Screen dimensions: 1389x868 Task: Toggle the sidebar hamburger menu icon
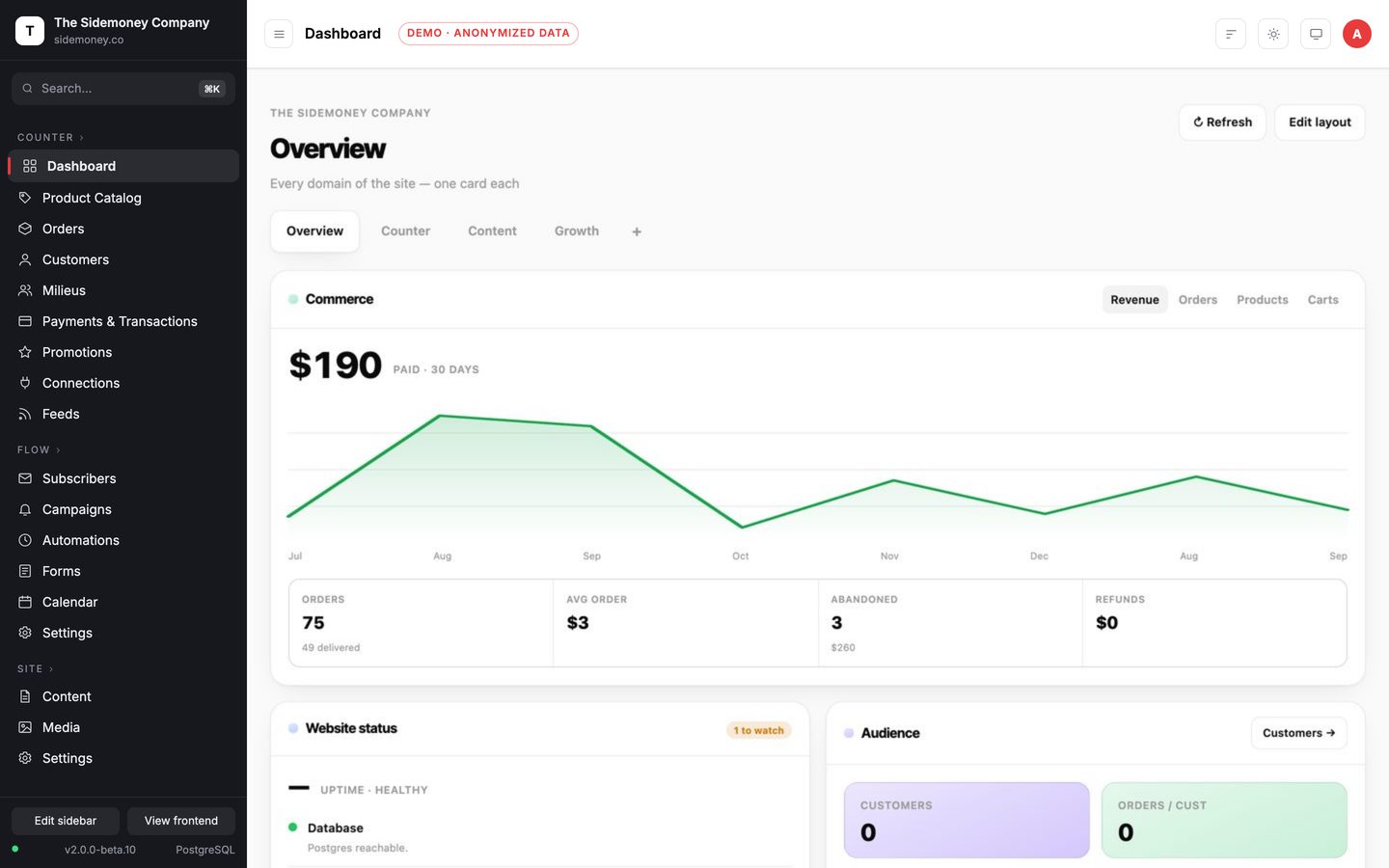[x=279, y=34]
